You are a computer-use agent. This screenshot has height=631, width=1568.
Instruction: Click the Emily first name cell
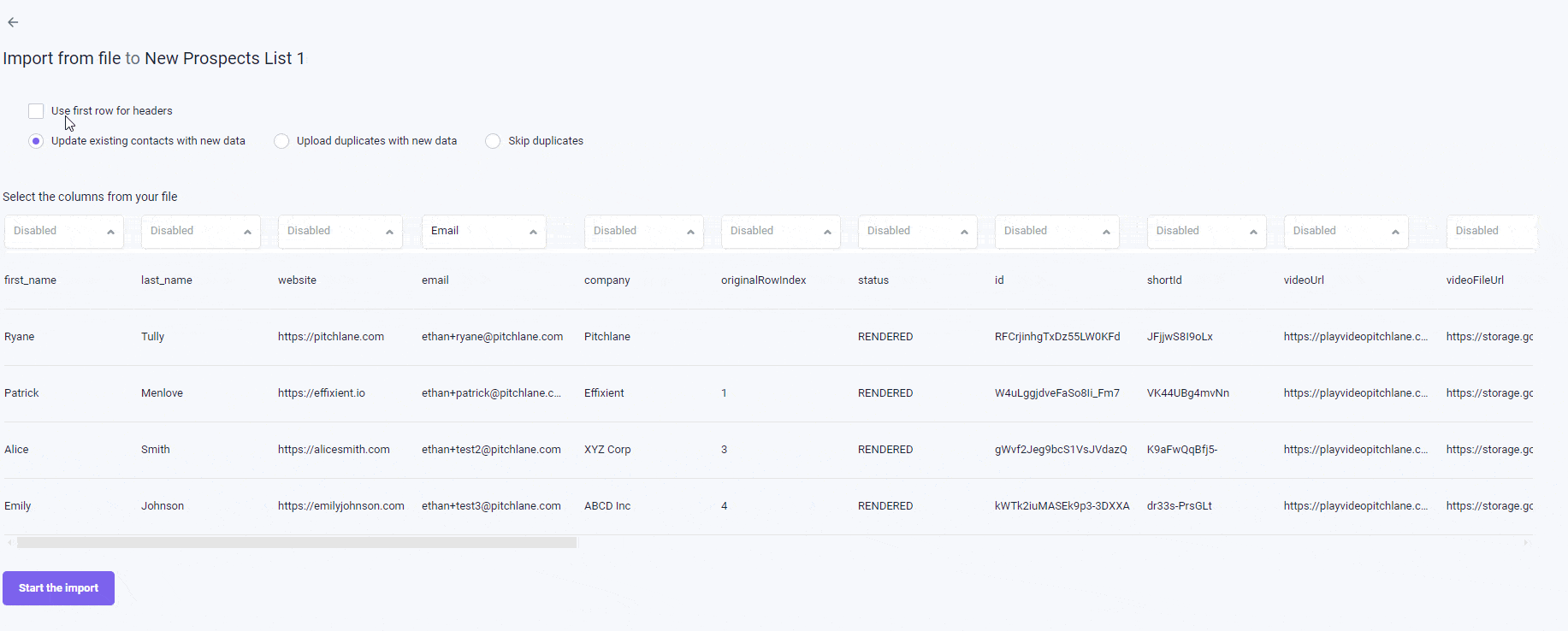tap(17, 506)
